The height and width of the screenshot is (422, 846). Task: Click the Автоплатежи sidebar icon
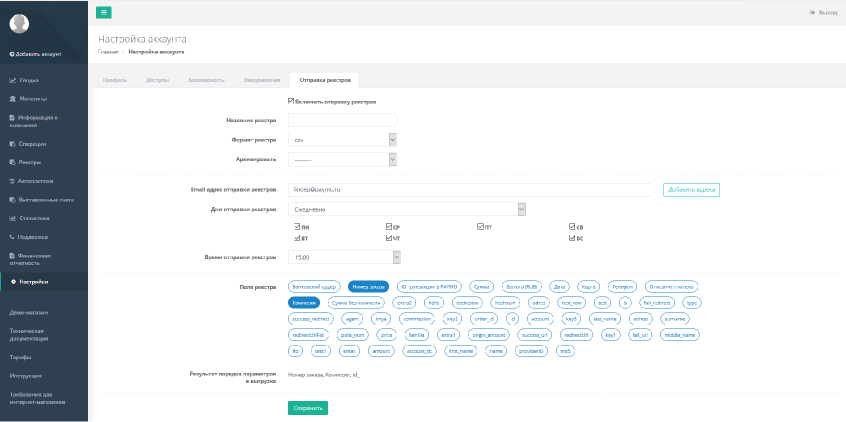[x=12, y=181]
